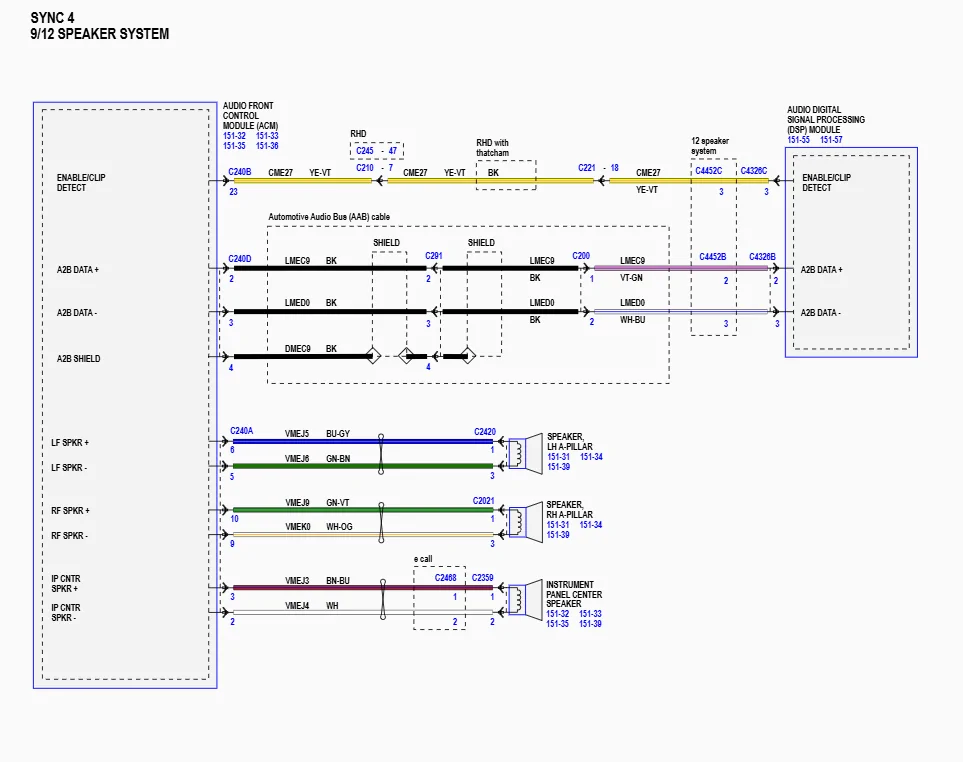Click the SYNC 4 9/12 SPEAKER SYSTEM title
The height and width of the screenshot is (762, 963).
point(99,26)
